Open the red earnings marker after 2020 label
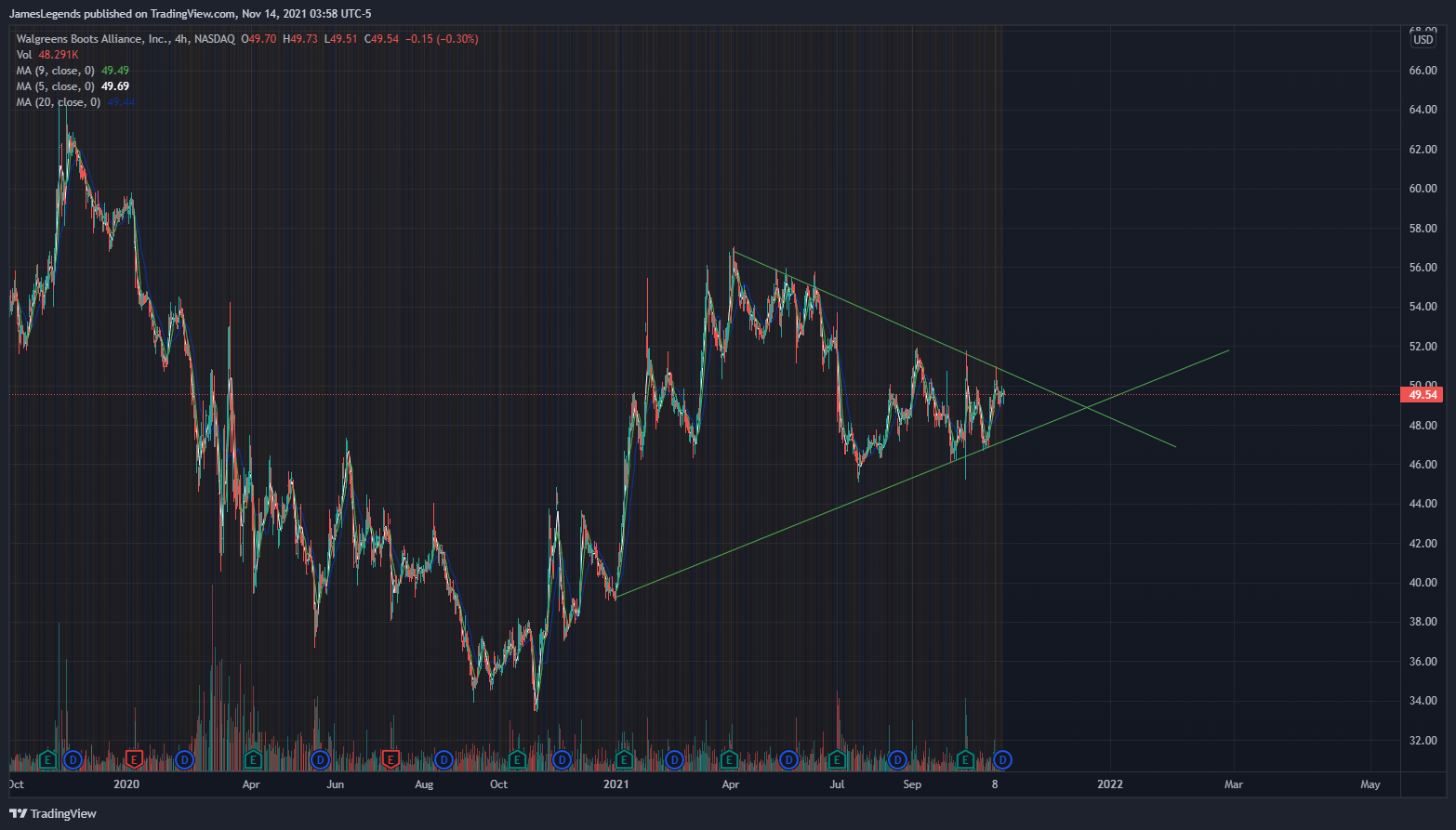Image resolution: width=1456 pixels, height=830 pixels. 134,760
